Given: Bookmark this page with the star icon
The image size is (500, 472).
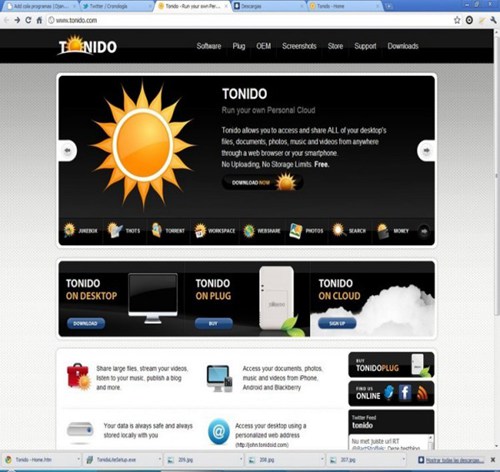Looking at the screenshot, I should 457,20.
